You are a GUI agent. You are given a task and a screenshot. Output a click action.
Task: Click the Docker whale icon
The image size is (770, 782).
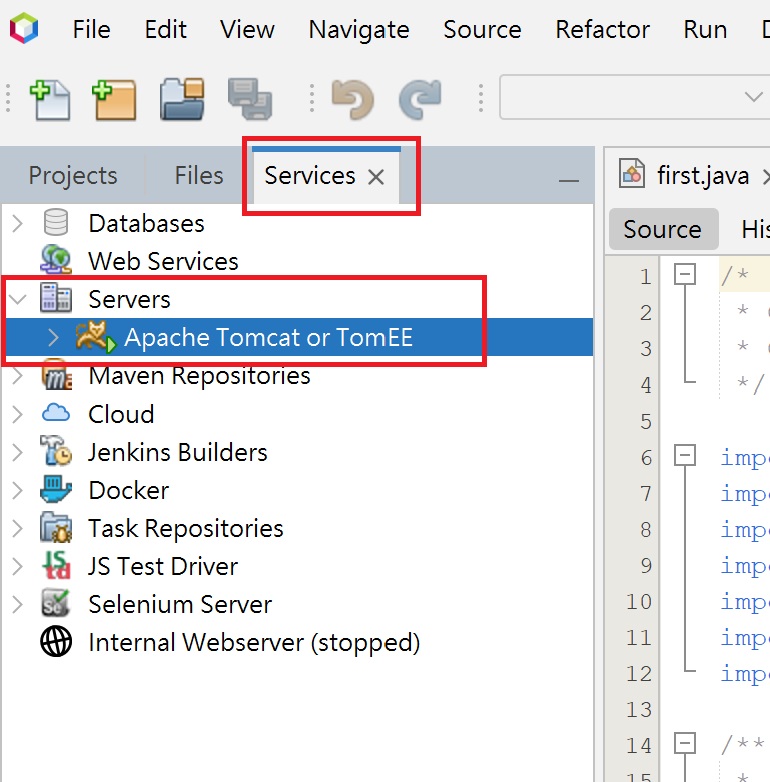click(x=56, y=489)
